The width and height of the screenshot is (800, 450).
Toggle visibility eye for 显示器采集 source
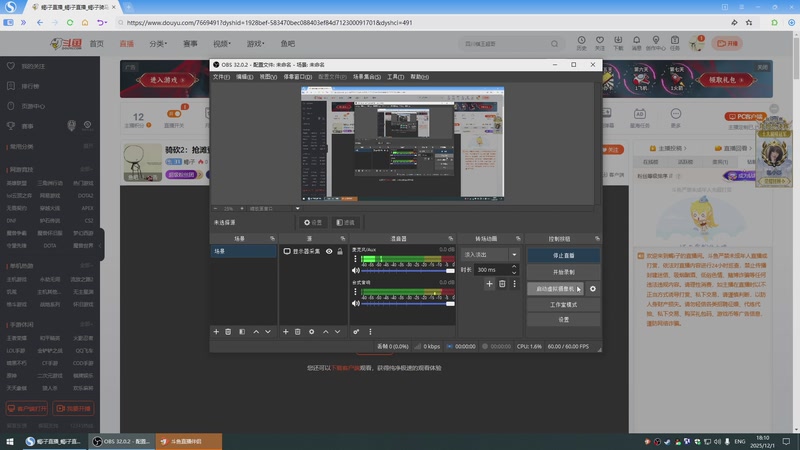(329, 251)
